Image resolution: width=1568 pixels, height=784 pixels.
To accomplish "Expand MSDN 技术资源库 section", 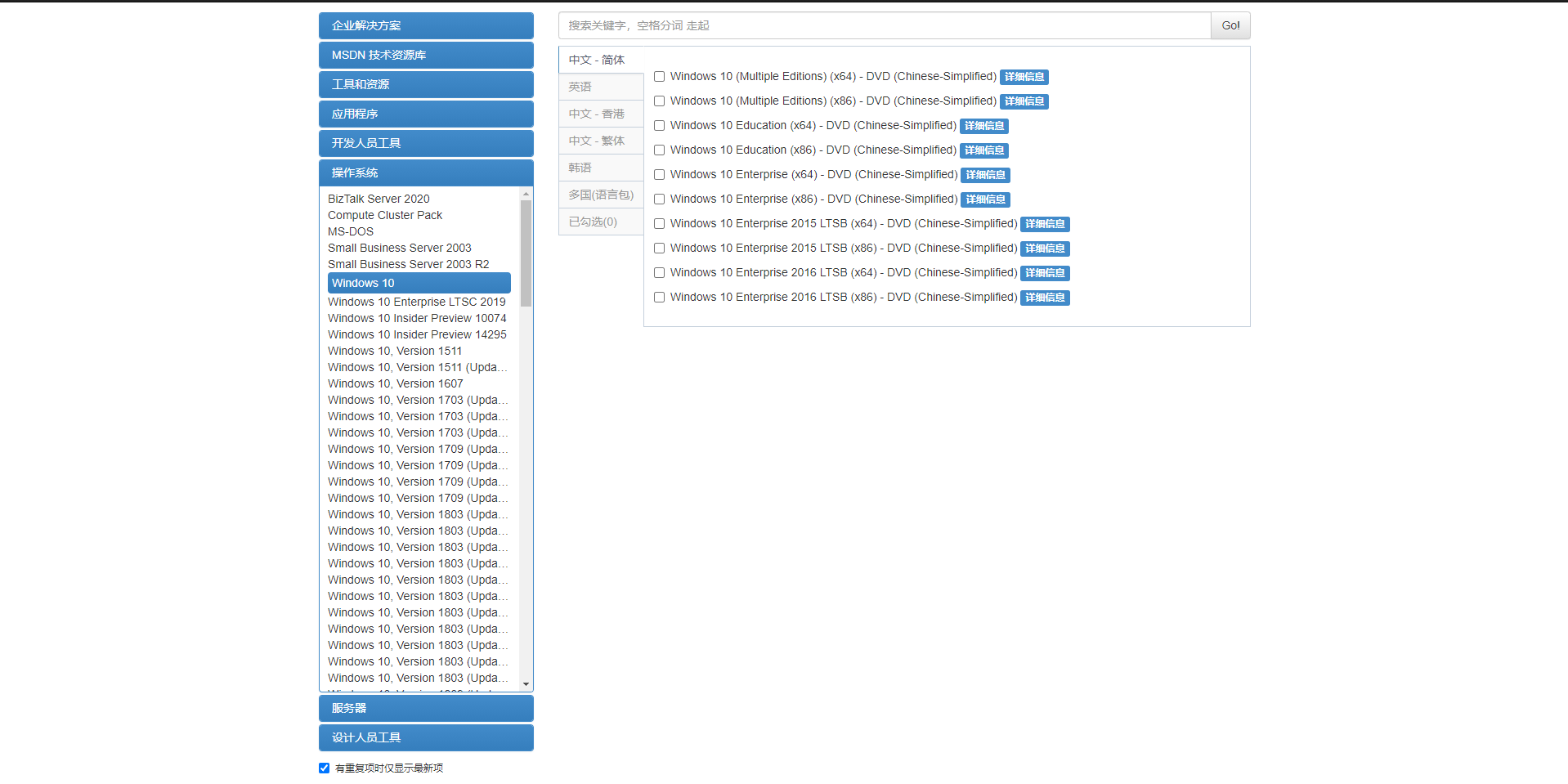I will point(426,55).
